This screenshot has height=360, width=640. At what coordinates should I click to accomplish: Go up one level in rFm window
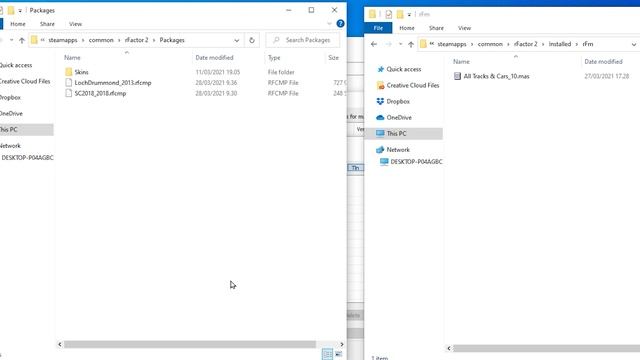click(x=411, y=44)
